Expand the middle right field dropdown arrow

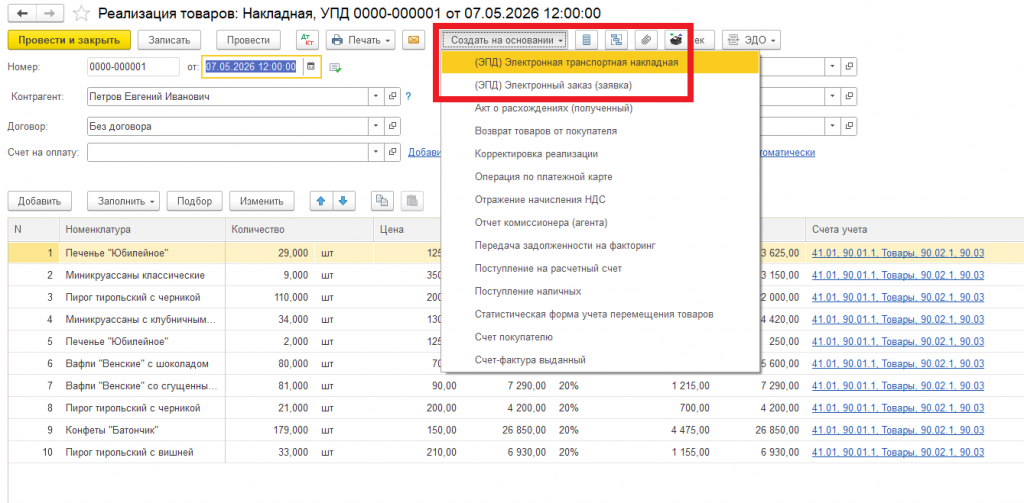833,97
